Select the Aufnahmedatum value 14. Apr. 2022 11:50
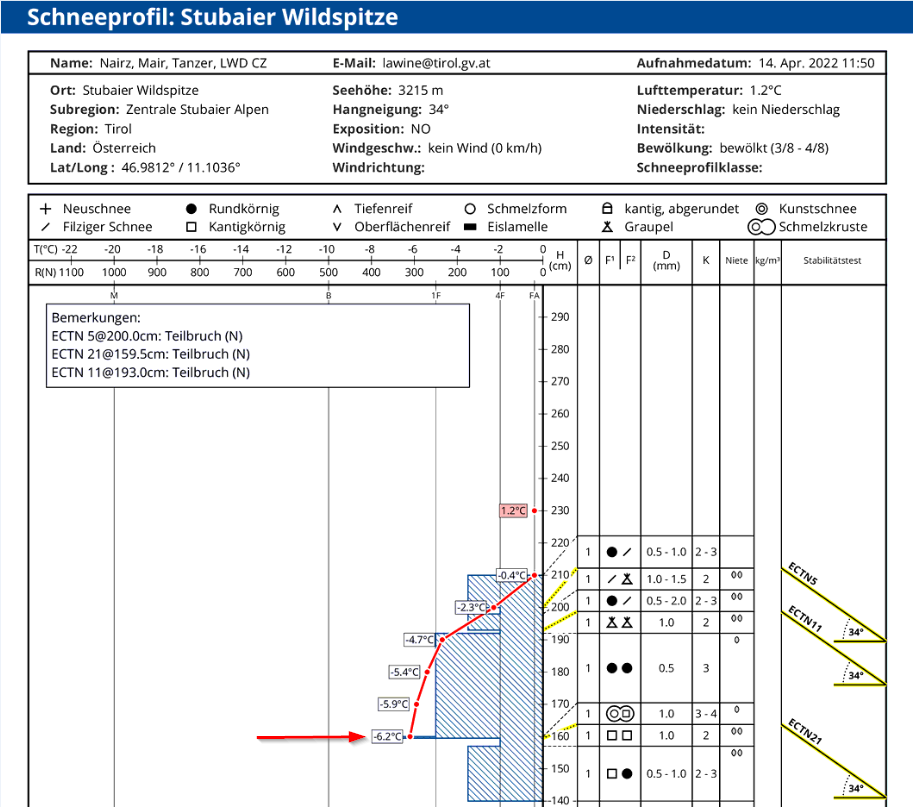 816,63
